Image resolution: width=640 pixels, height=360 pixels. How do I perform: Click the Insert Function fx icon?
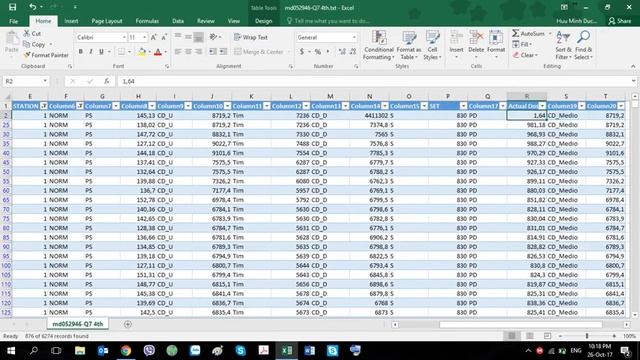coord(107,81)
